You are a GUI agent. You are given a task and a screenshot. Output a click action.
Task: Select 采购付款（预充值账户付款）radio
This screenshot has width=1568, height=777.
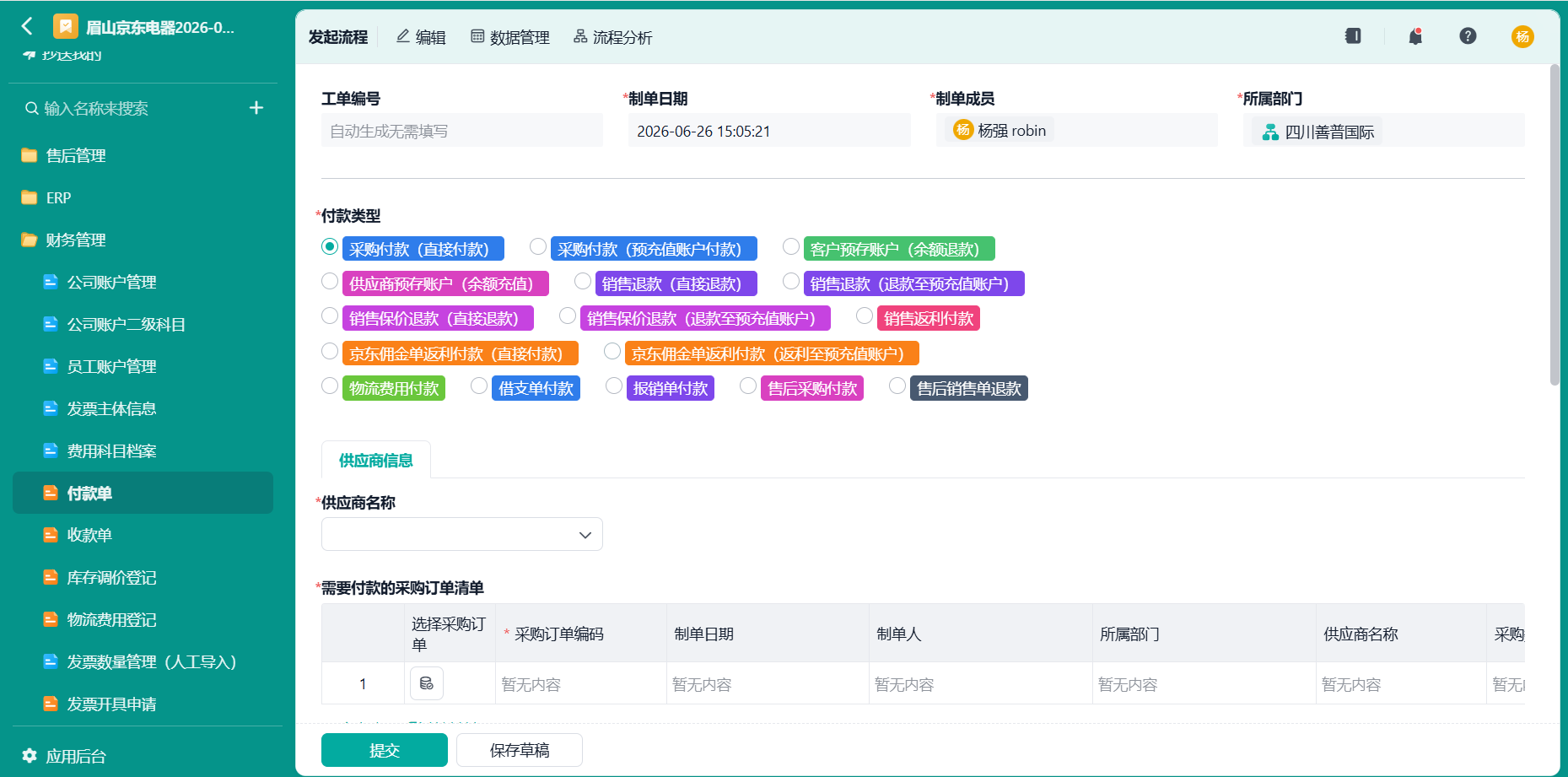[538, 247]
